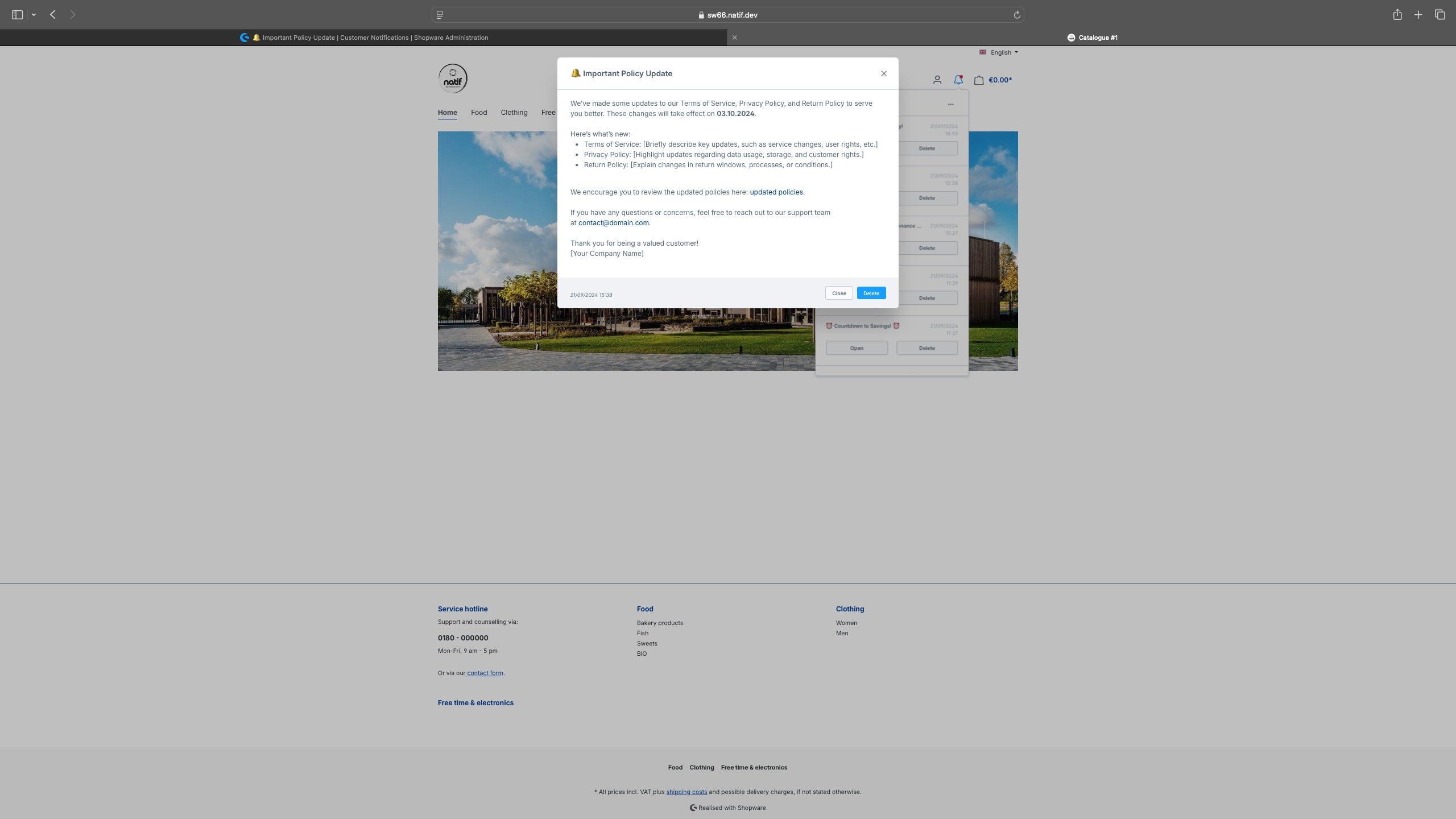This screenshot has width=1456, height=819.
Task: Delete the notification dated 15:38 in panel
Action: (926, 198)
